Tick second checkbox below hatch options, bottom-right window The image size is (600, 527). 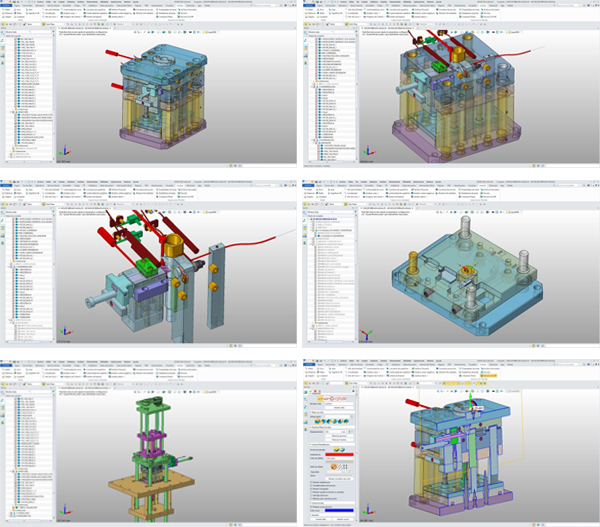[x=311, y=485]
